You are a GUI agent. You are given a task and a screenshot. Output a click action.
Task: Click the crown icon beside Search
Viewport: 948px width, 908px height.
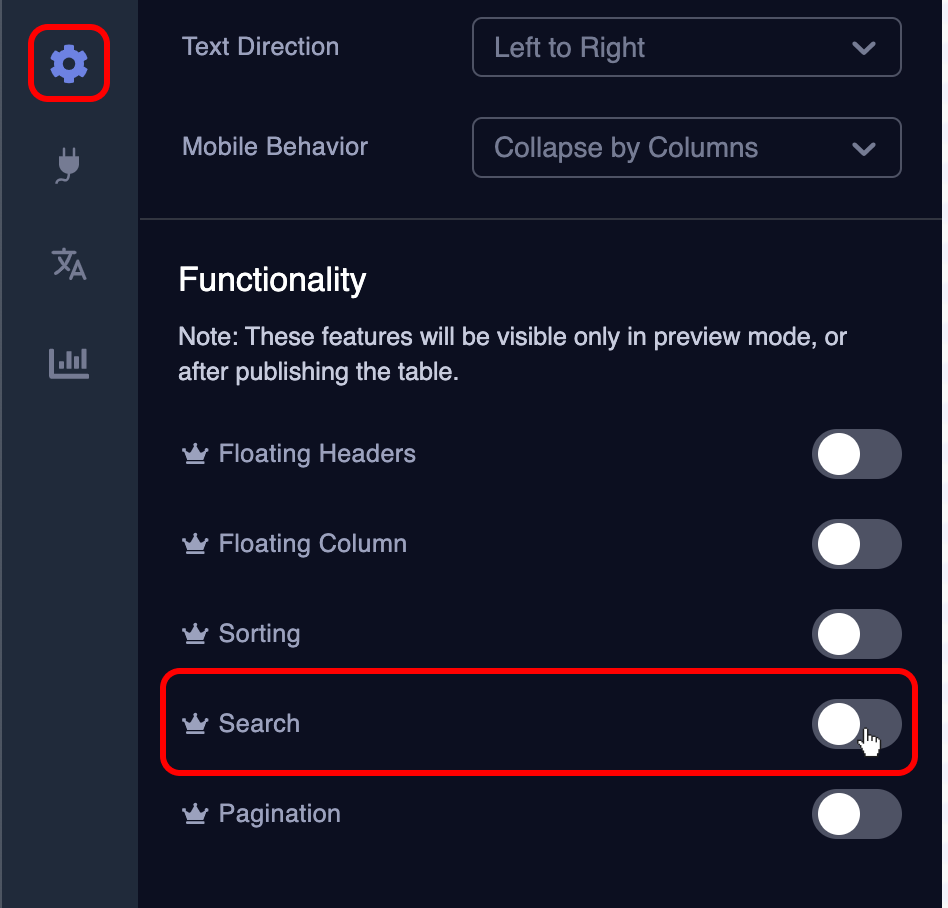194,724
